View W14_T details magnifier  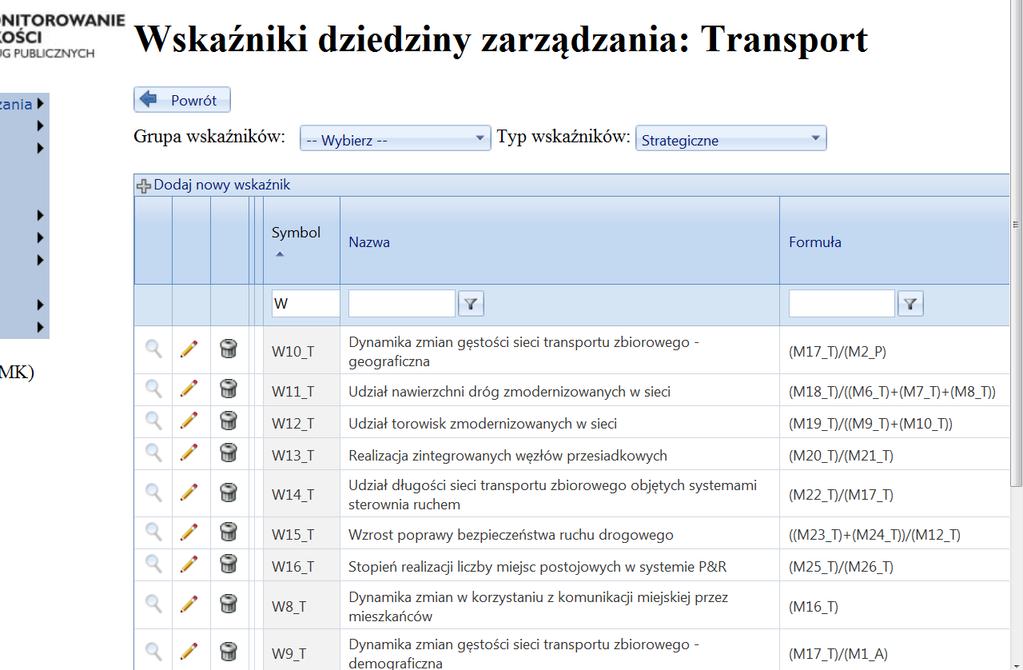(x=153, y=492)
